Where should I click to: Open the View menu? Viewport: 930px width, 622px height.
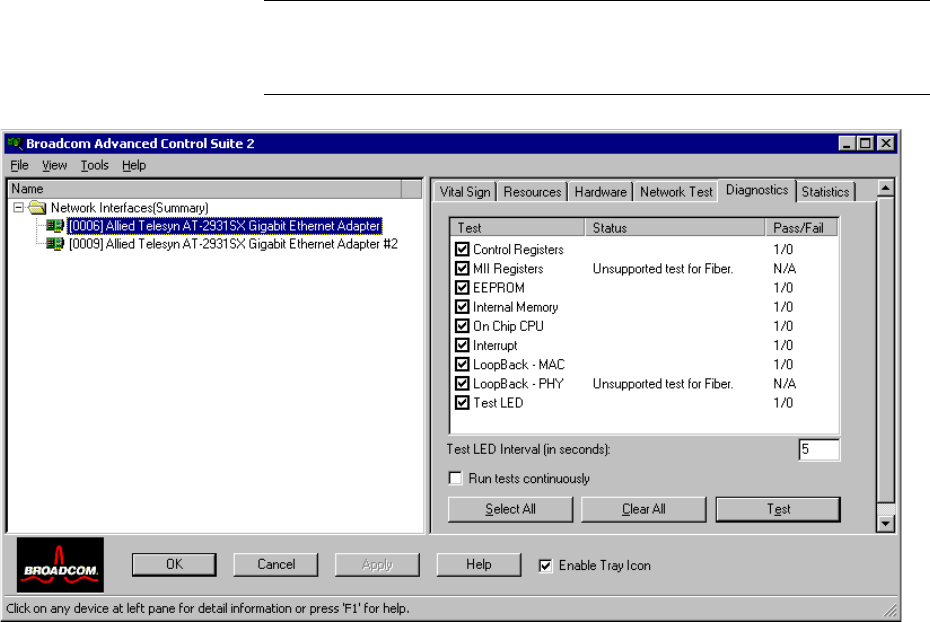55,165
